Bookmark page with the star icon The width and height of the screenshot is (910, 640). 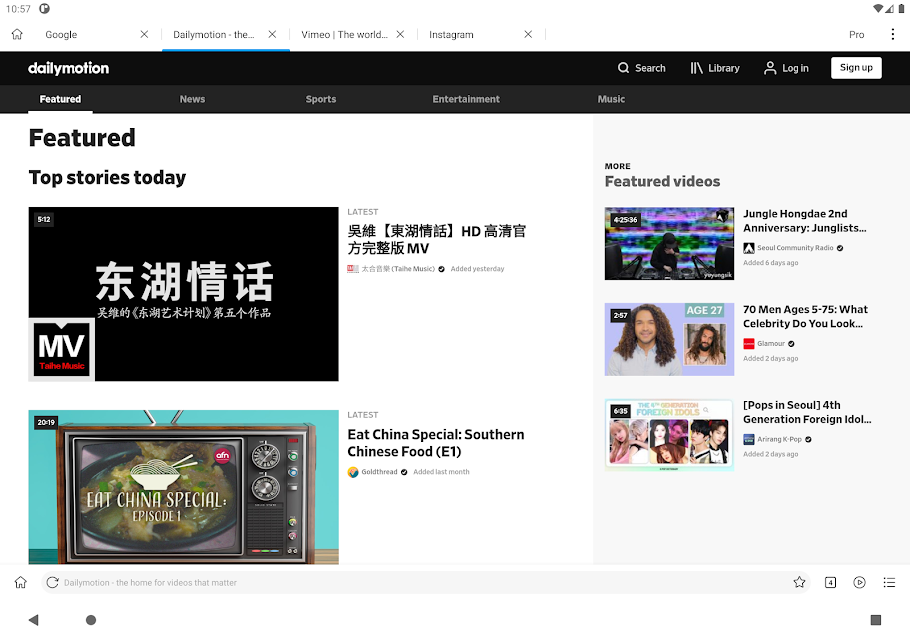[x=799, y=582]
